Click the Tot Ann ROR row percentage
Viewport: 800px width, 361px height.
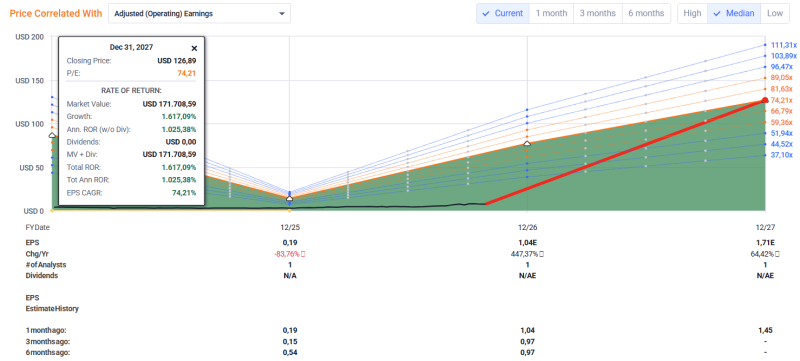(x=179, y=179)
